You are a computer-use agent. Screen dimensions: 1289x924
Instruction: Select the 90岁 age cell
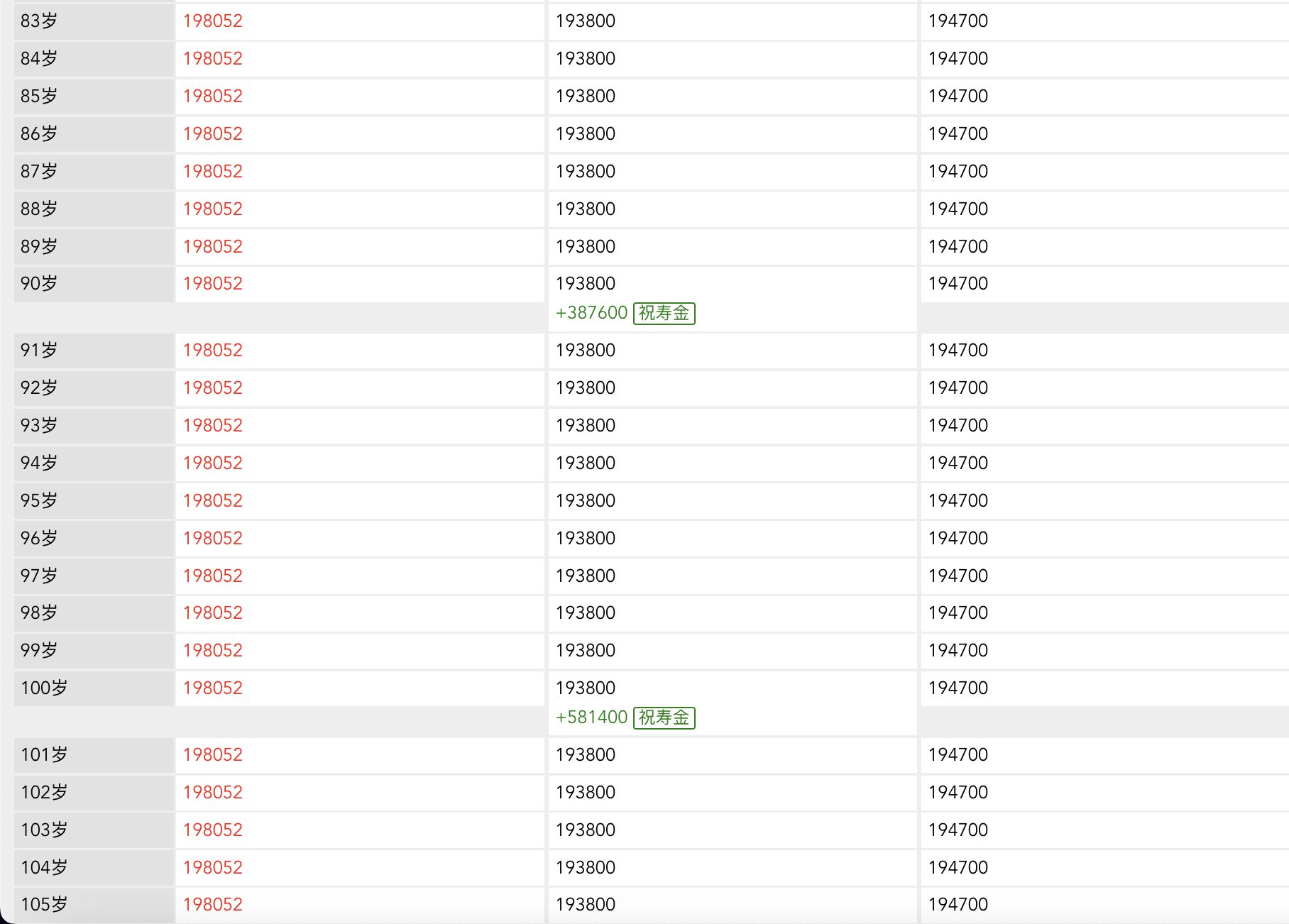pos(39,284)
